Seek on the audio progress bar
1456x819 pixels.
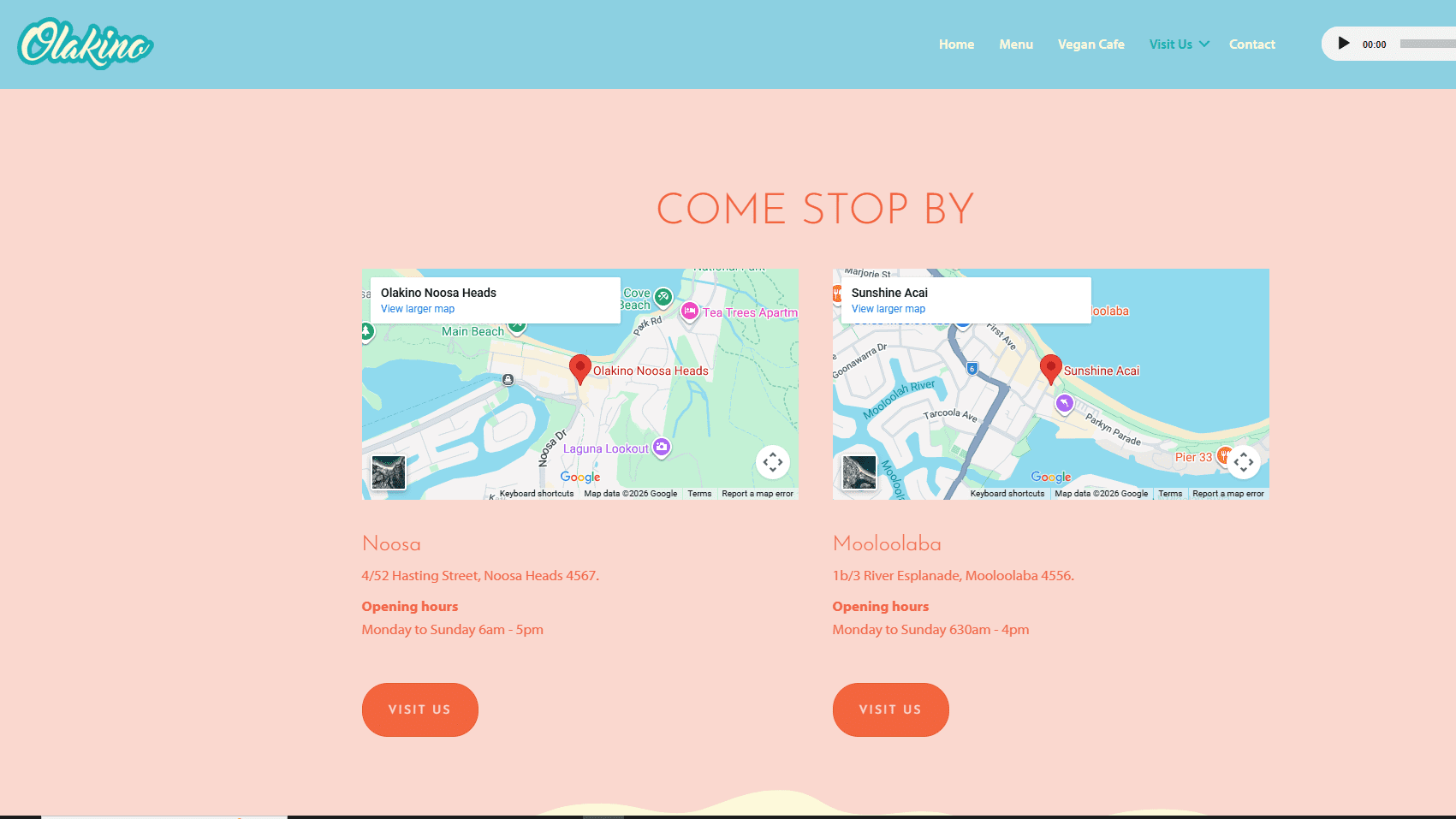pyautogui.click(x=1428, y=44)
